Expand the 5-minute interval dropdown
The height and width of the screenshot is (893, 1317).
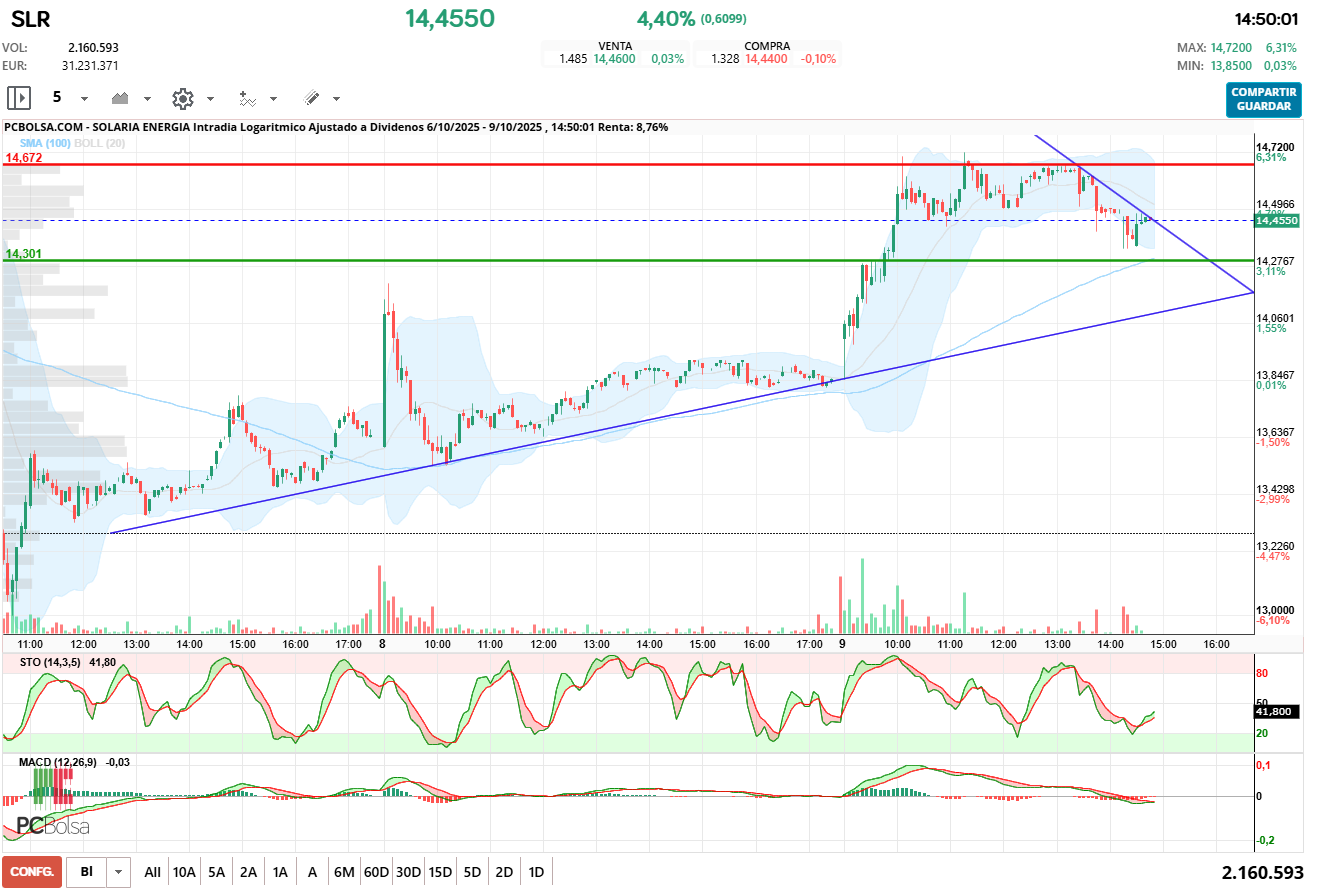85,99
